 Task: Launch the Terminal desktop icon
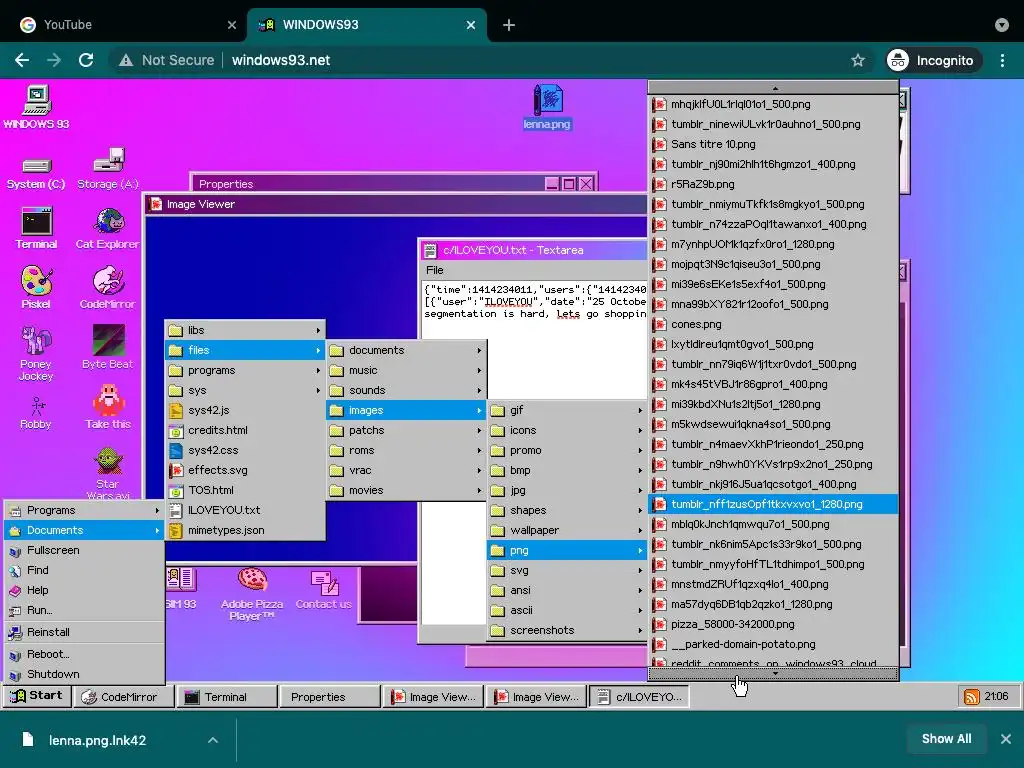pyautogui.click(x=36, y=229)
